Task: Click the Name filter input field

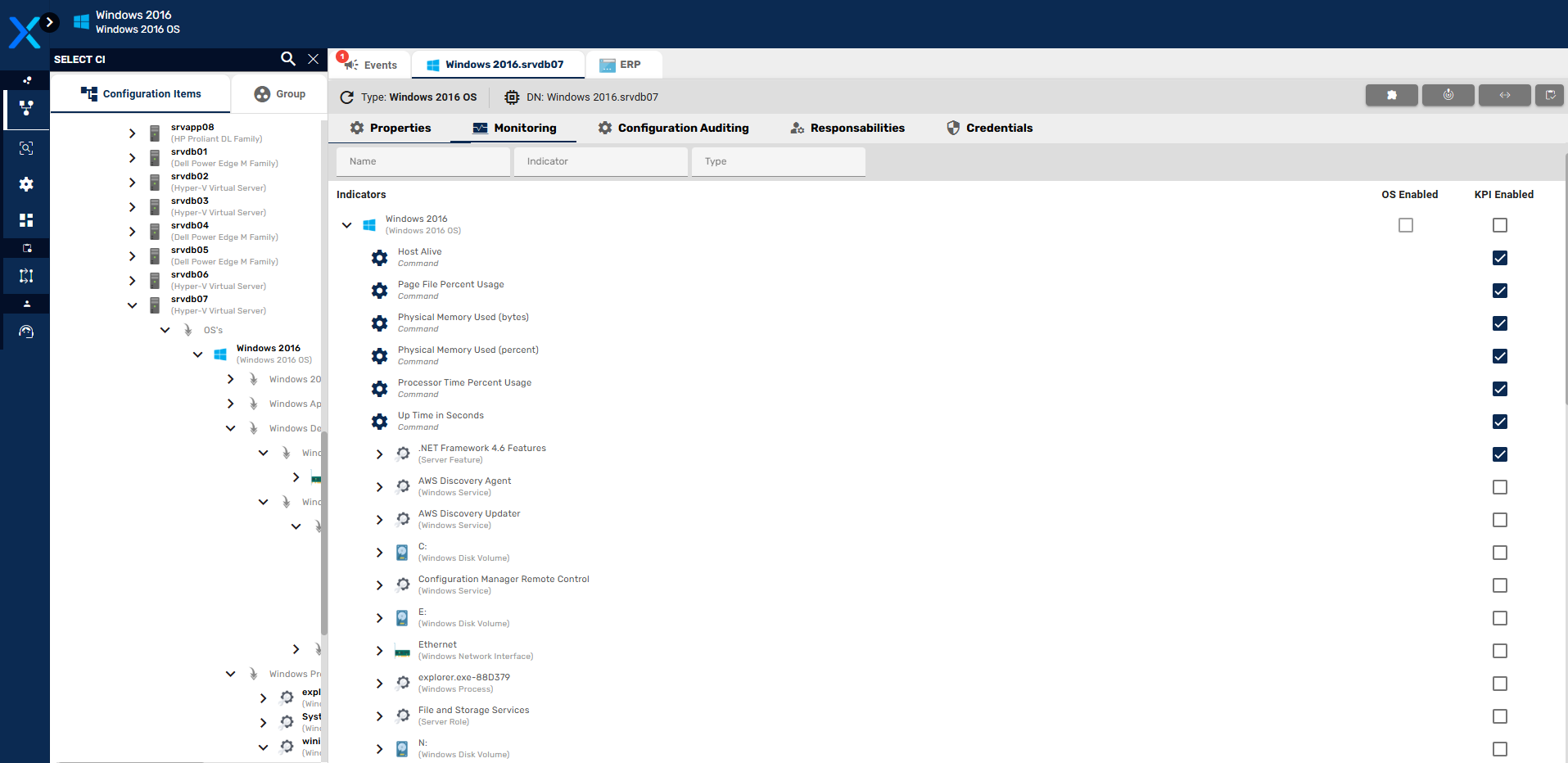Action: (423, 162)
